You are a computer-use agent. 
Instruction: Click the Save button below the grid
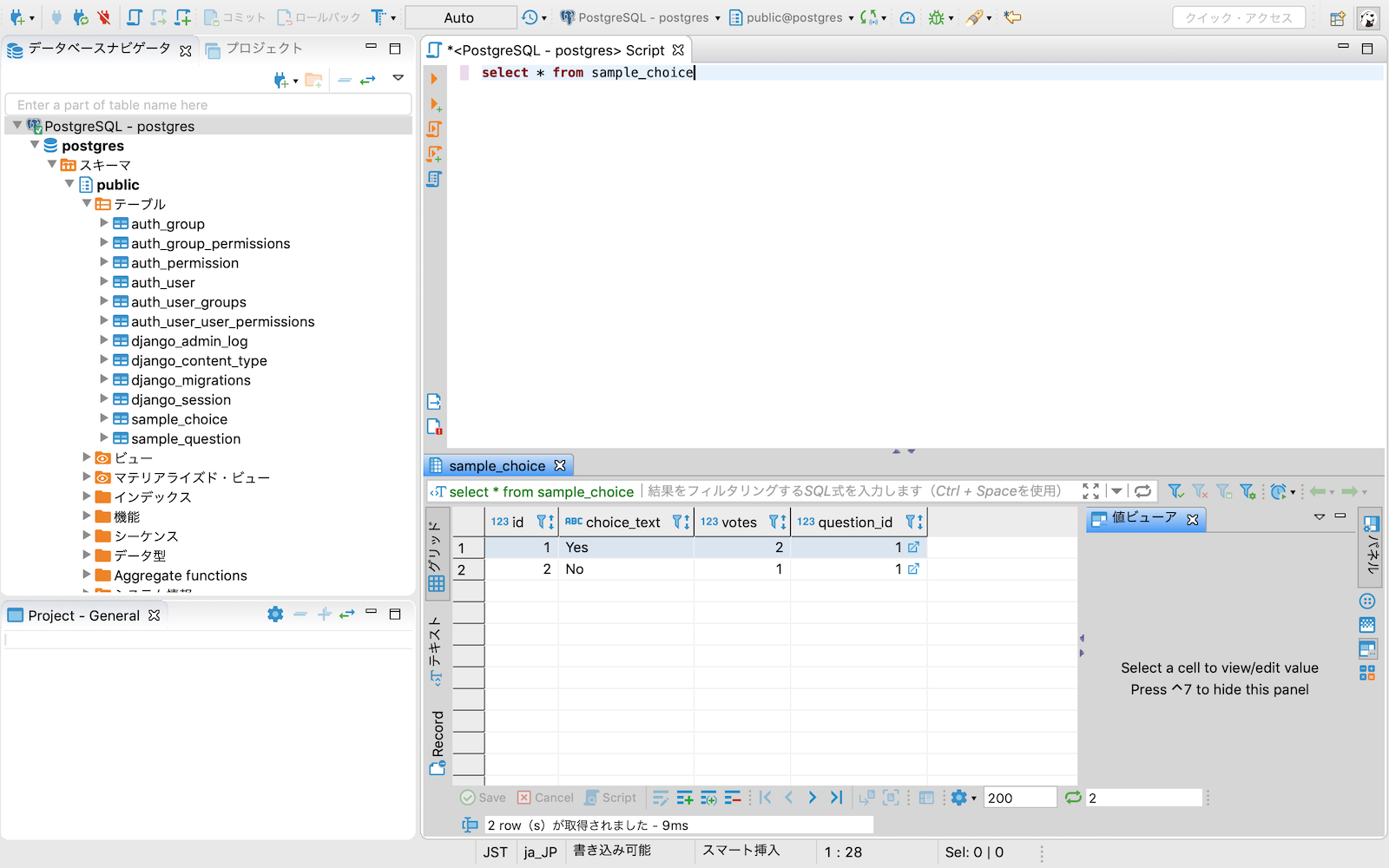pyautogui.click(x=483, y=797)
